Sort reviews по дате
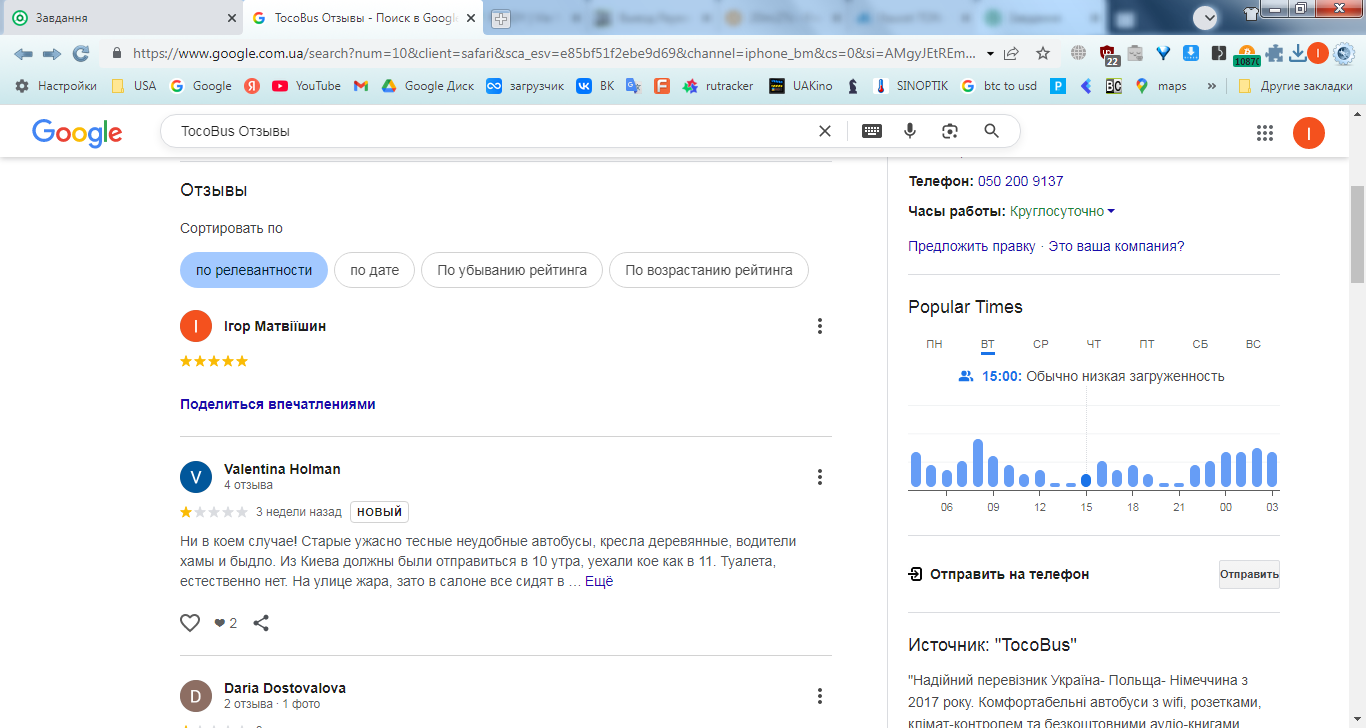 pos(374,270)
